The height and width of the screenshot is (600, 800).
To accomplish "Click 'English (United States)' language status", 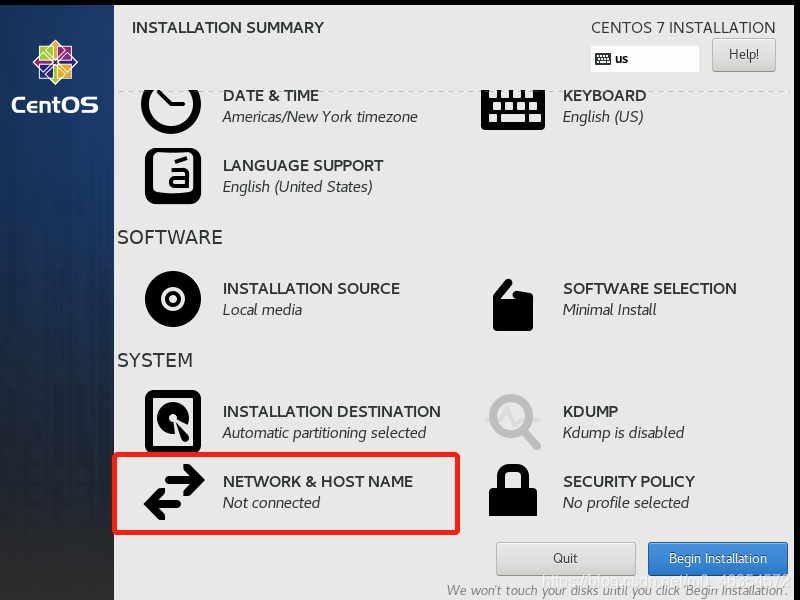I will 297,187.
